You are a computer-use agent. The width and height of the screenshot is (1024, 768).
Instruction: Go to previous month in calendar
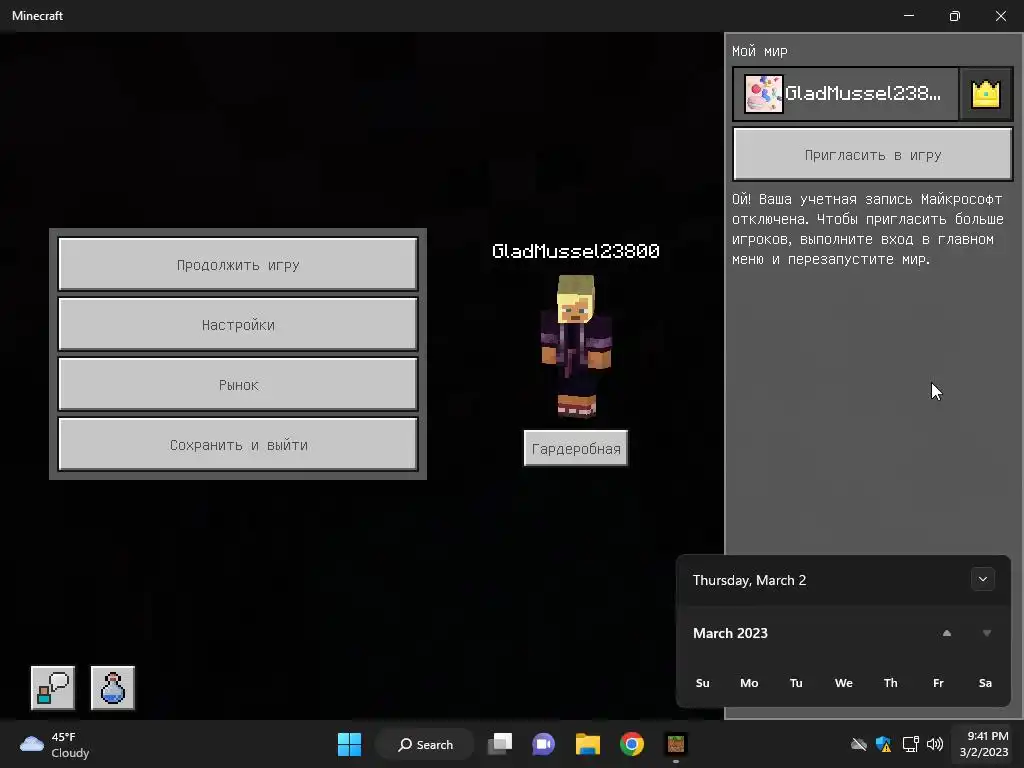coord(946,633)
